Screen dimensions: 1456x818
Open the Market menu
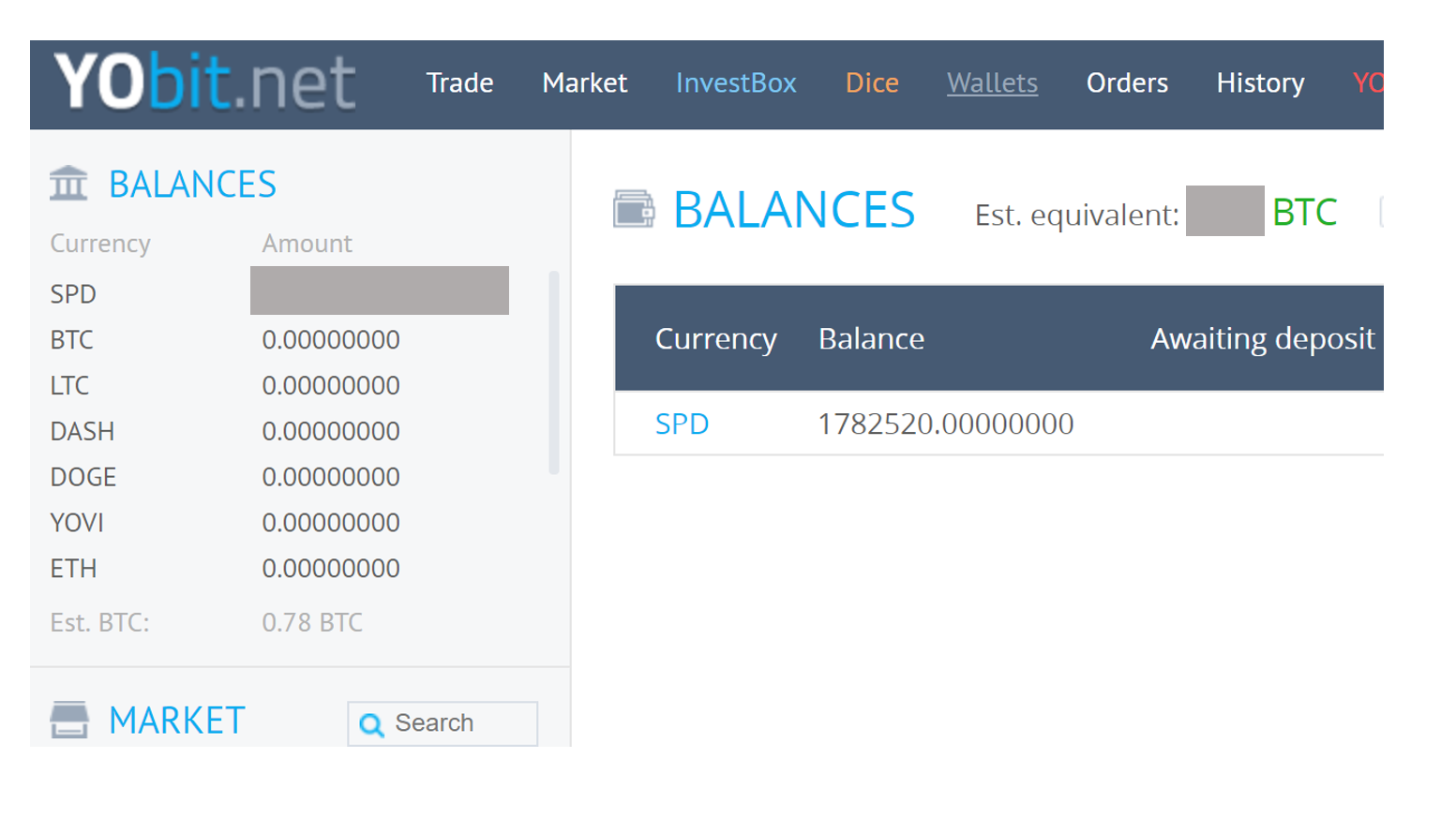584,83
